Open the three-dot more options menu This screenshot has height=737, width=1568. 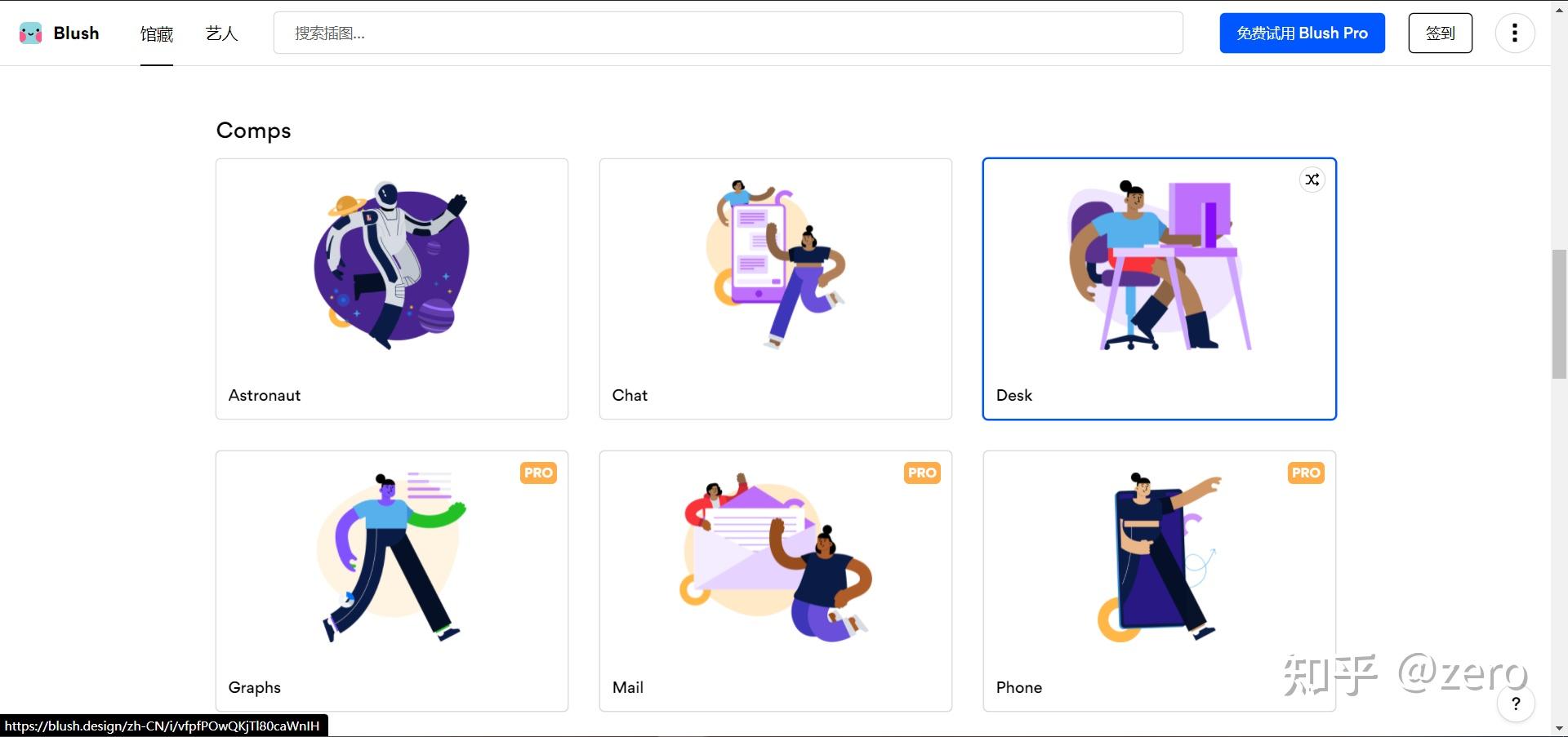coord(1514,33)
